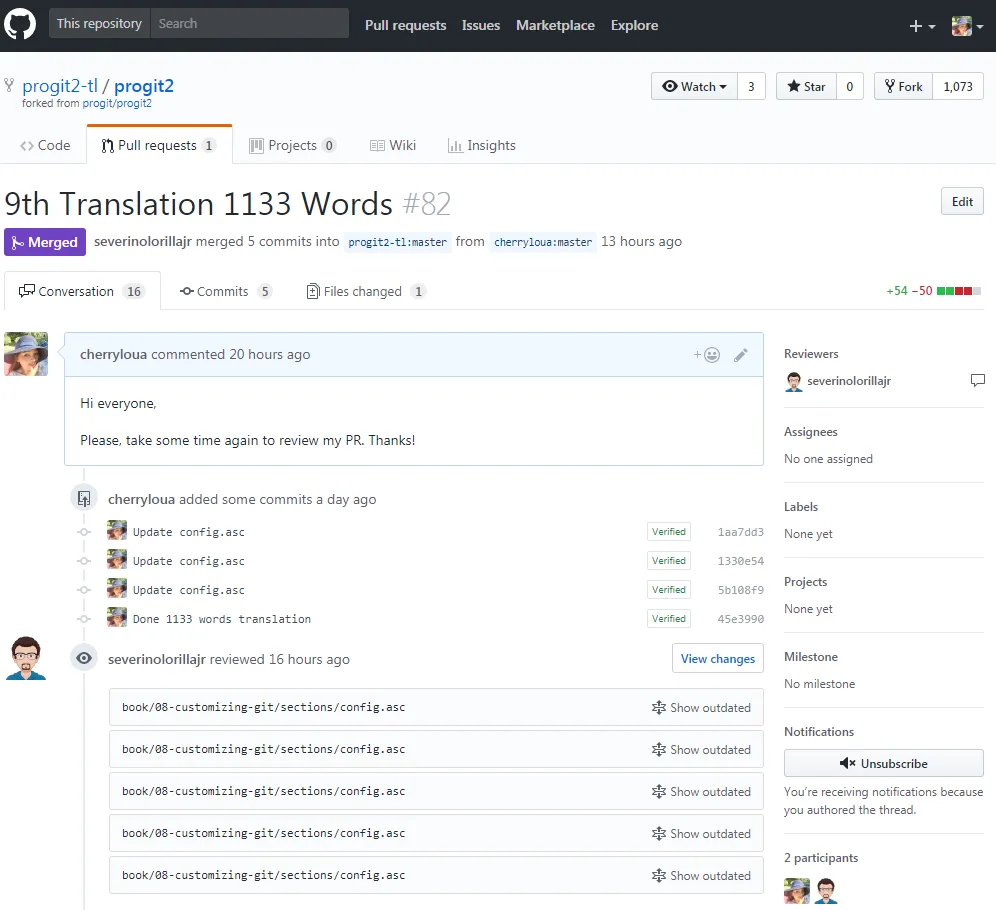Open the progit2 repository link
Viewport: 996px width, 910px height.
click(x=144, y=86)
